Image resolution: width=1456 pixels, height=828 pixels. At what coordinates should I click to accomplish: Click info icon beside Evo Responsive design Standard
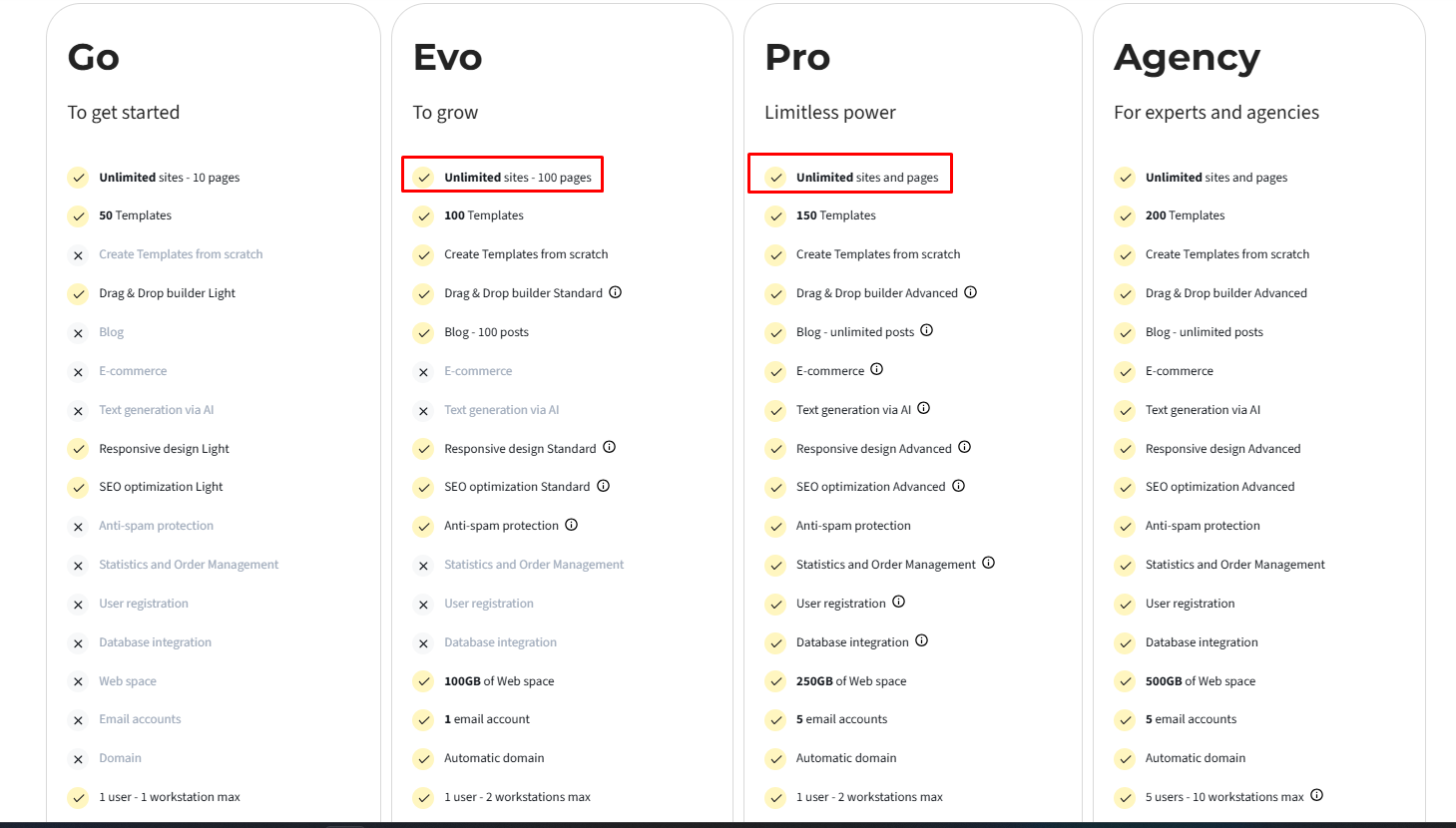609,447
